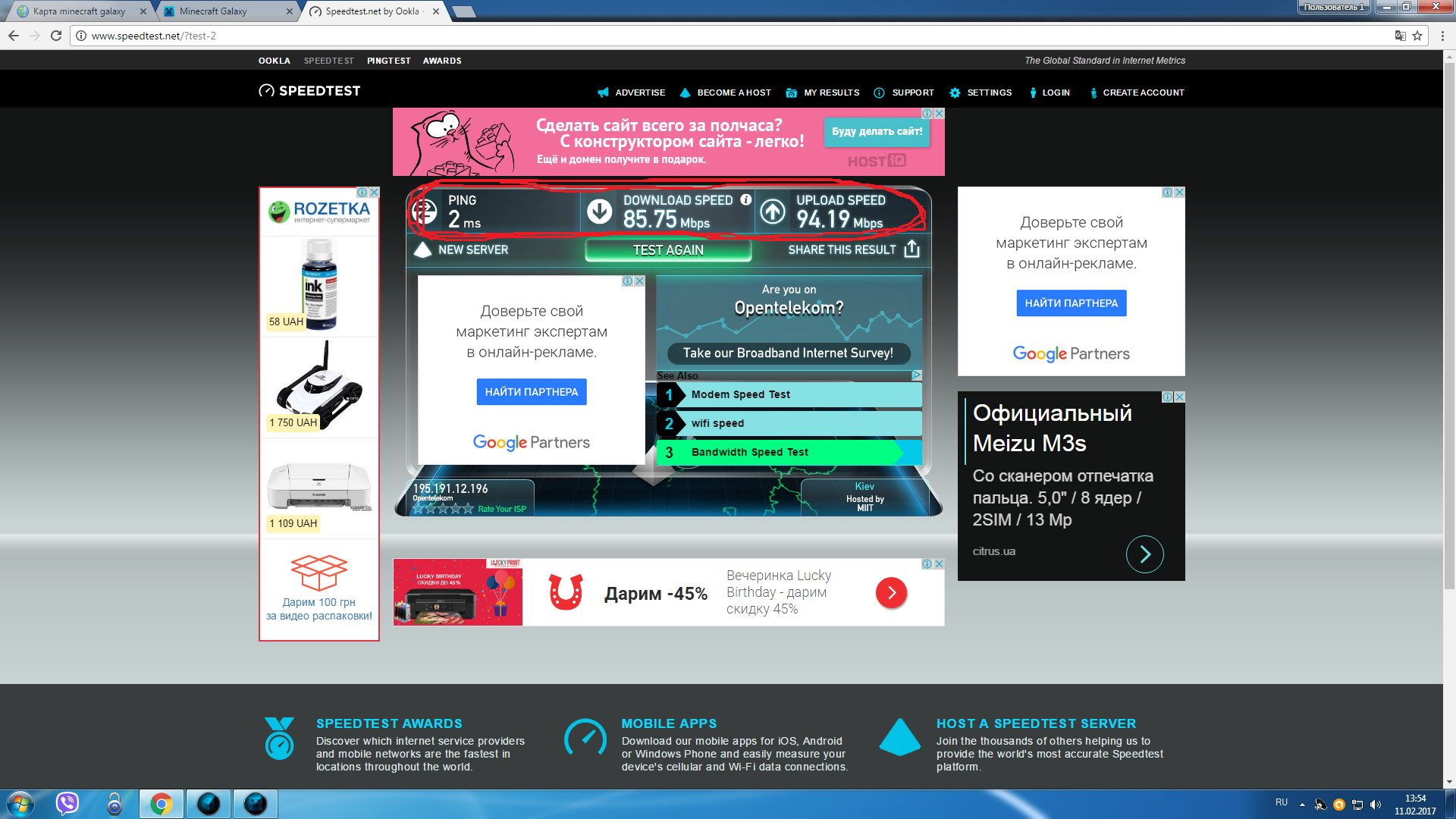Reload the page with the refresh icon
Viewport: 1456px width, 819px height.
pos(55,36)
